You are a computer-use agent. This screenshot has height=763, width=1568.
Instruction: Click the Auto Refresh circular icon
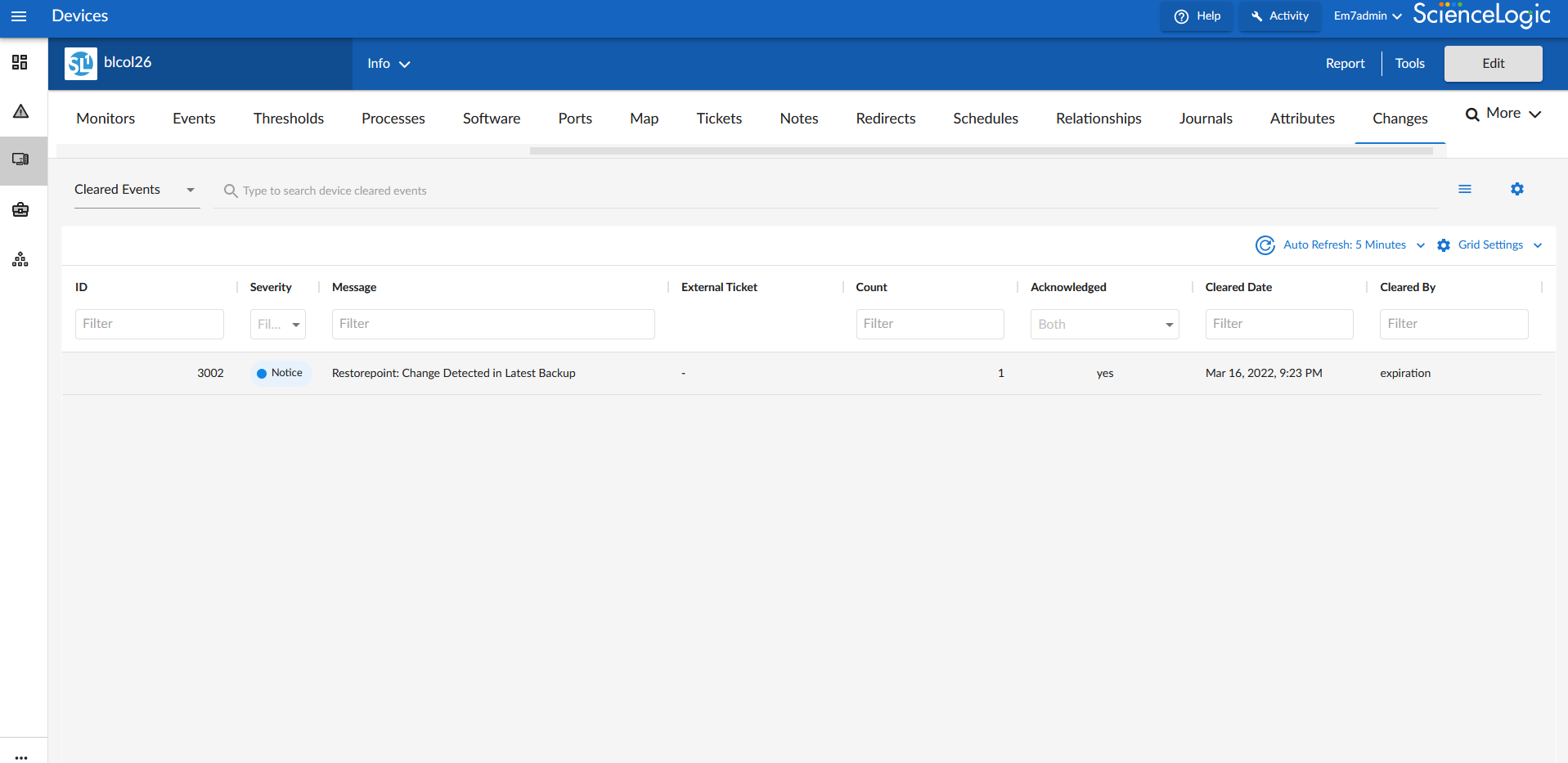[x=1265, y=245]
